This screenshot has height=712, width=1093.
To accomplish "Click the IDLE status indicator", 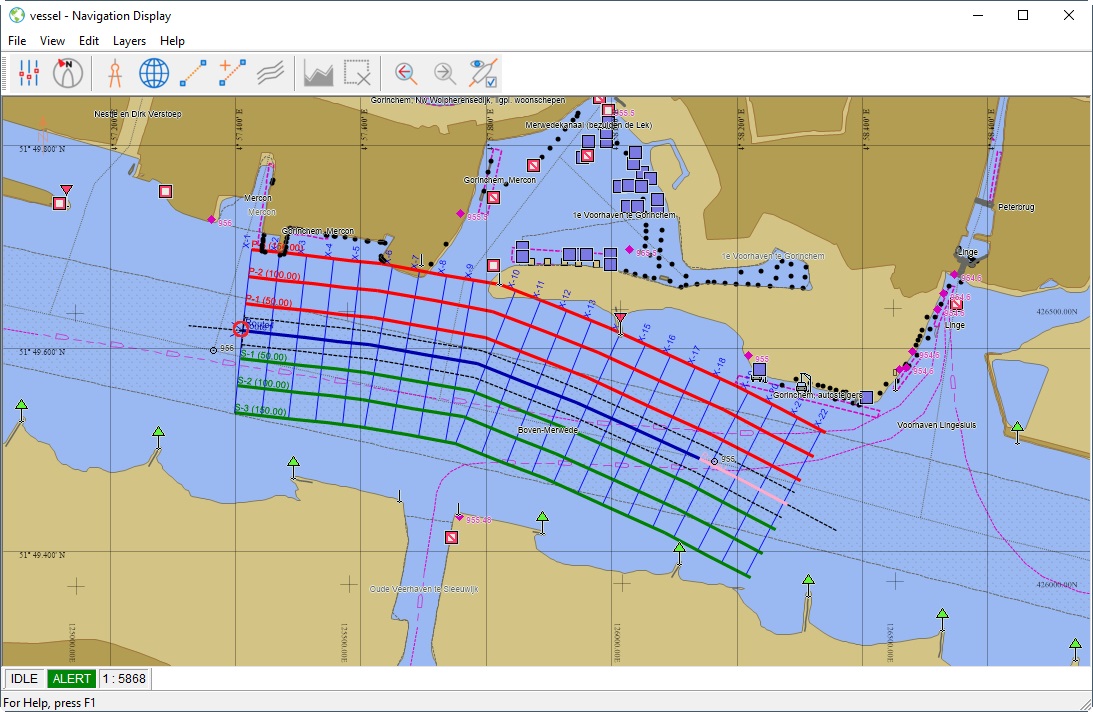I will pos(24,679).
